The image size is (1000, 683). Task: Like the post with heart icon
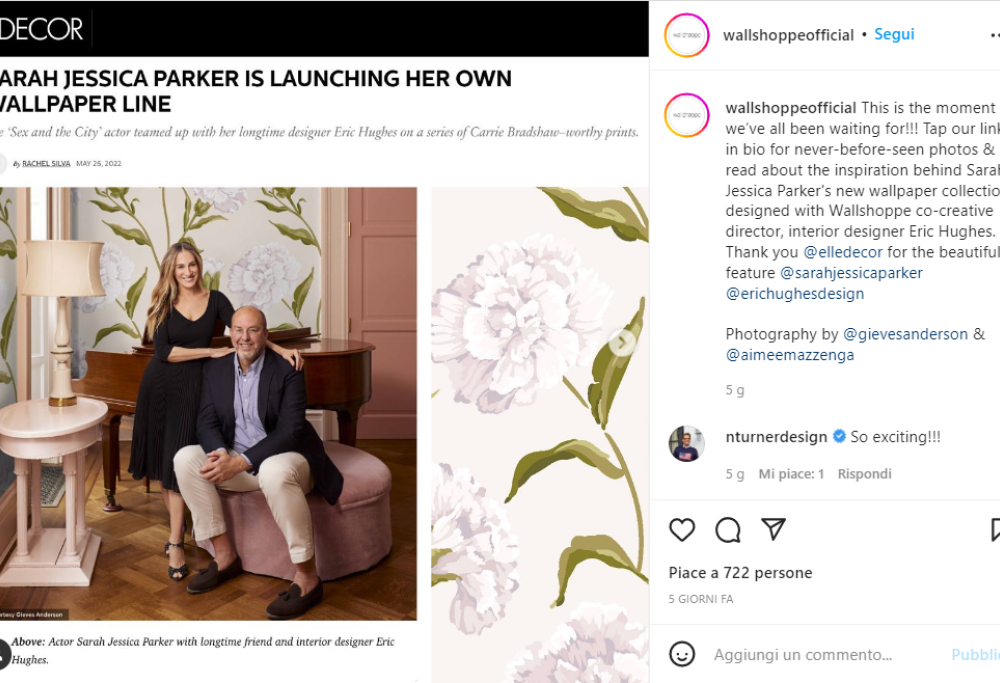tap(682, 530)
